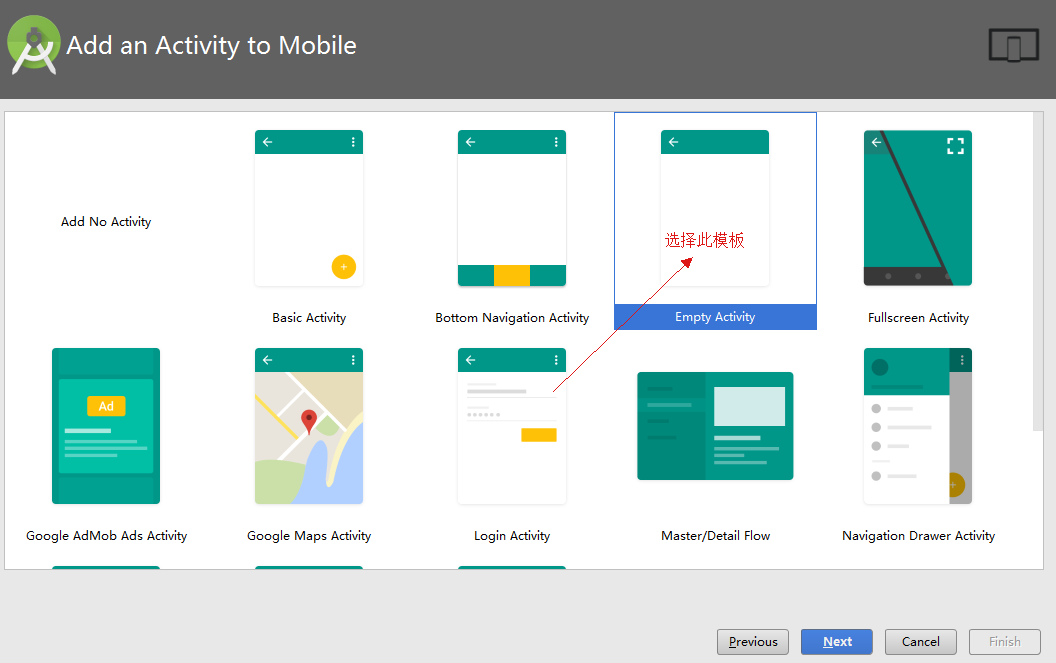Click the yellow floating action button in Basic Activity

click(343, 267)
